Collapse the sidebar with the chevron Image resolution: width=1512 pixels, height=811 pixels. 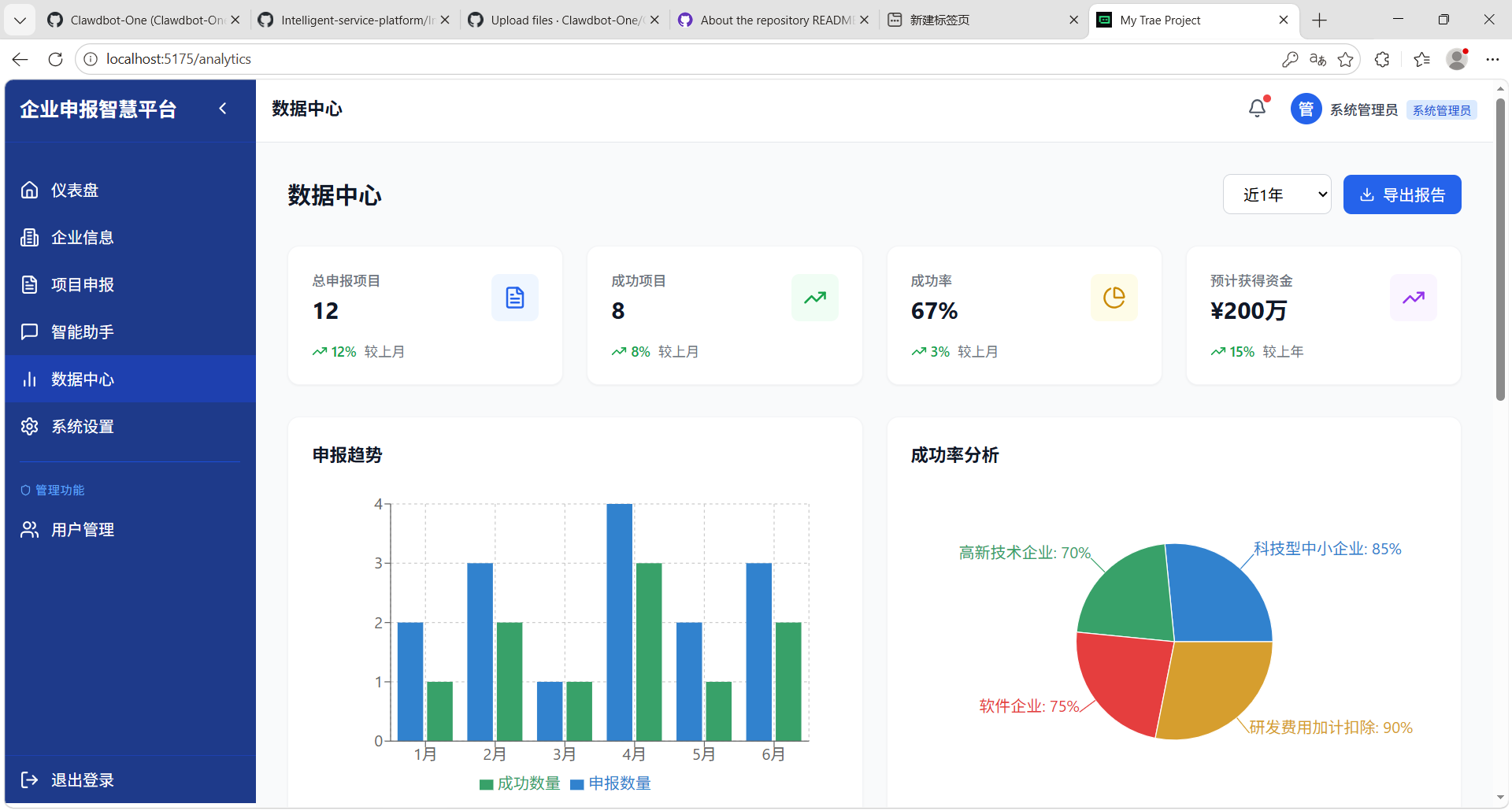click(223, 109)
